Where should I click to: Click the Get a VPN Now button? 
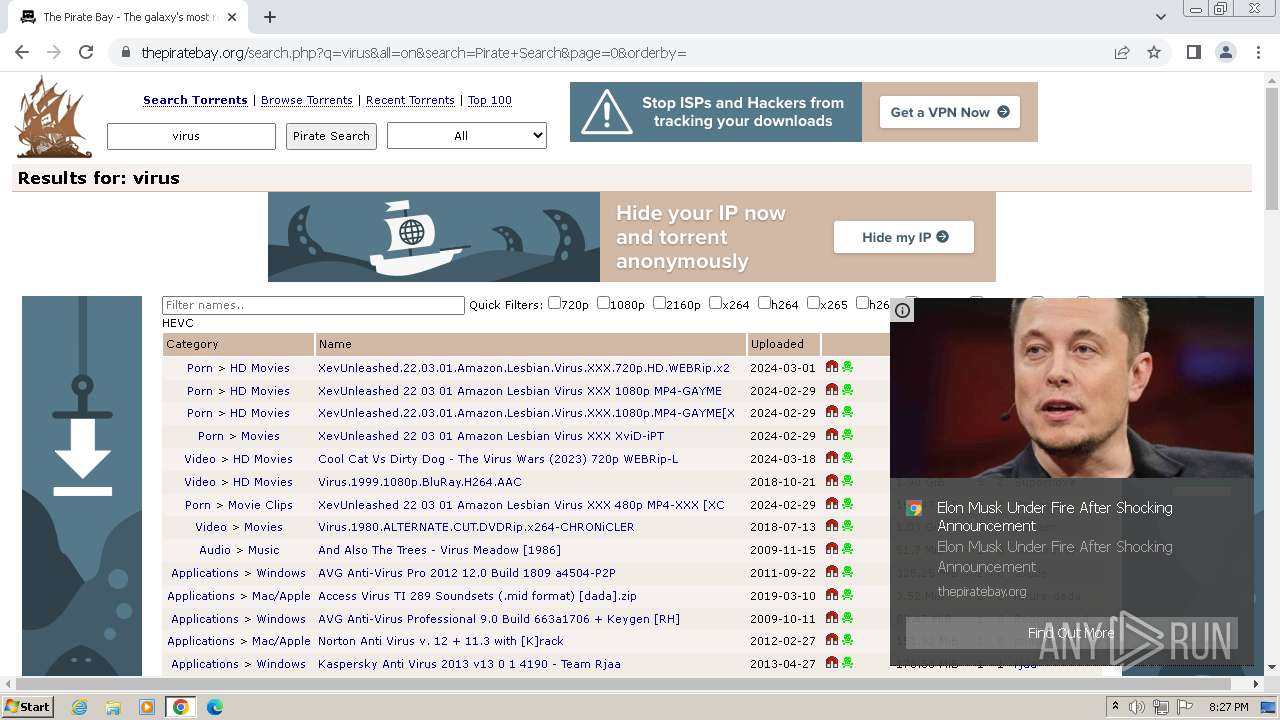(950, 112)
